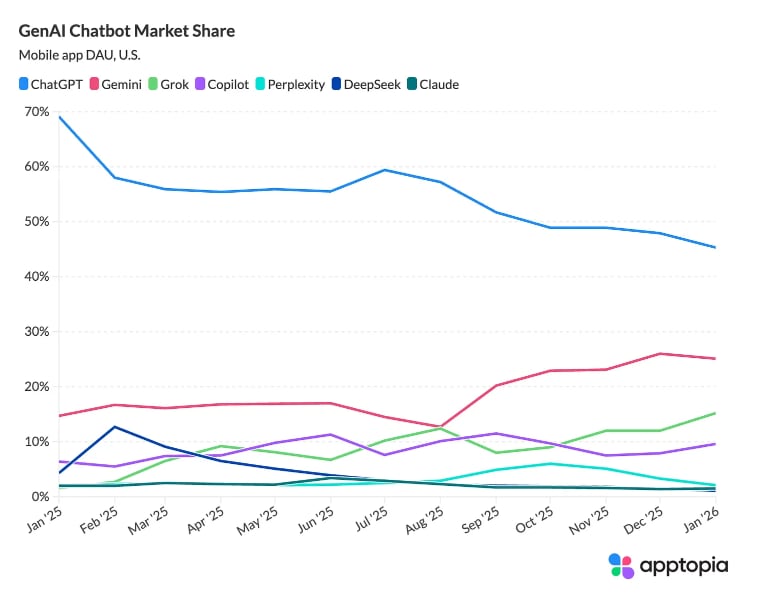Click the Apptopia logo icon
Image resolution: width=759 pixels, height=593 pixels.
pyautogui.click(x=621, y=566)
